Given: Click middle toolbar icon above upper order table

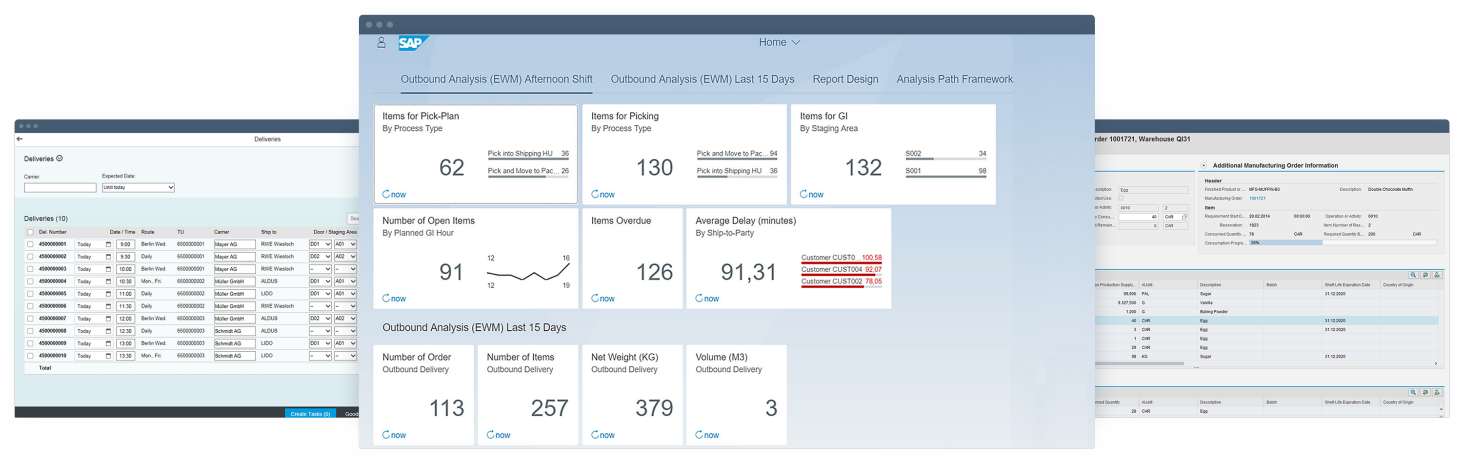Looking at the screenshot, I should click(1425, 274).
